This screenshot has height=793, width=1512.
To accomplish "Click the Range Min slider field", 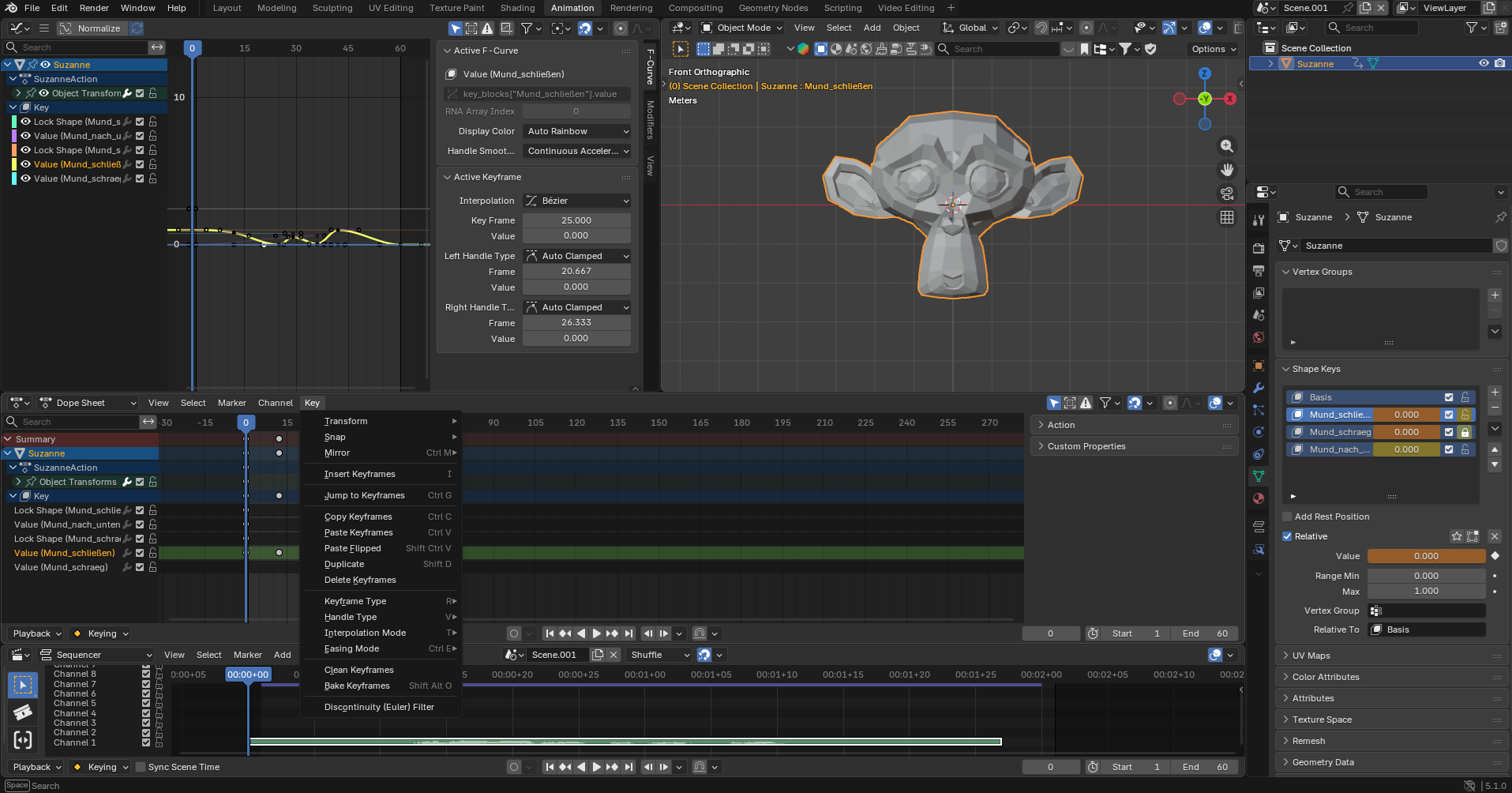I will (1426, 576).
